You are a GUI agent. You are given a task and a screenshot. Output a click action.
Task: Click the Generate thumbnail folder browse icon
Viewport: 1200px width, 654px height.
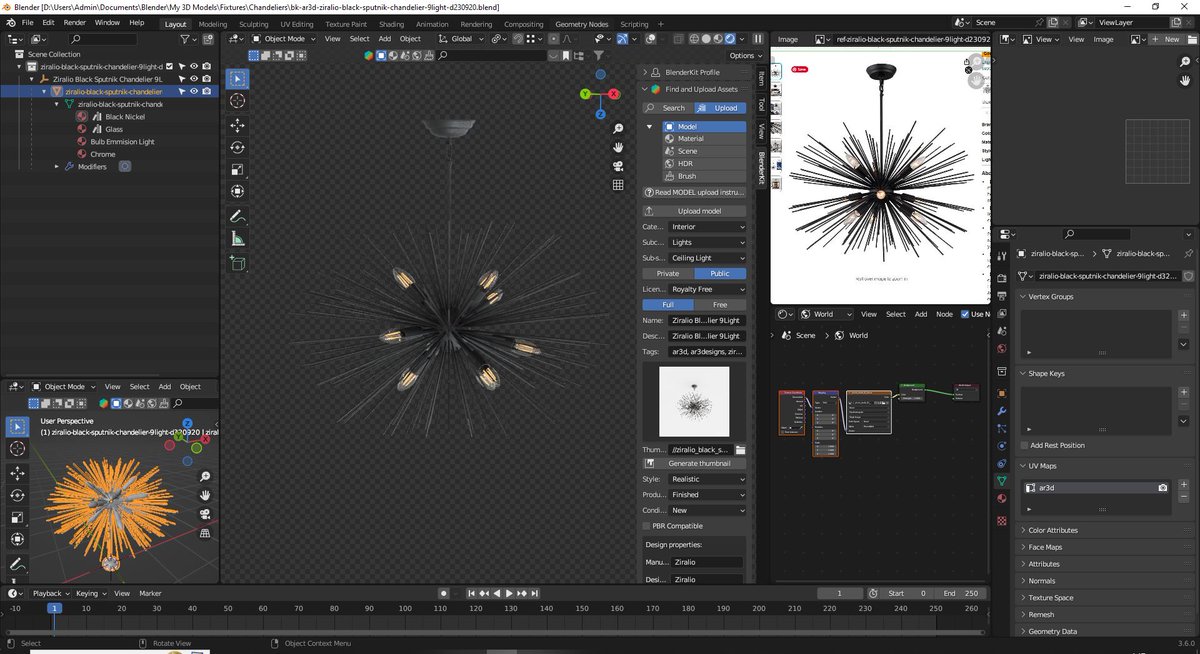(741, 450)
